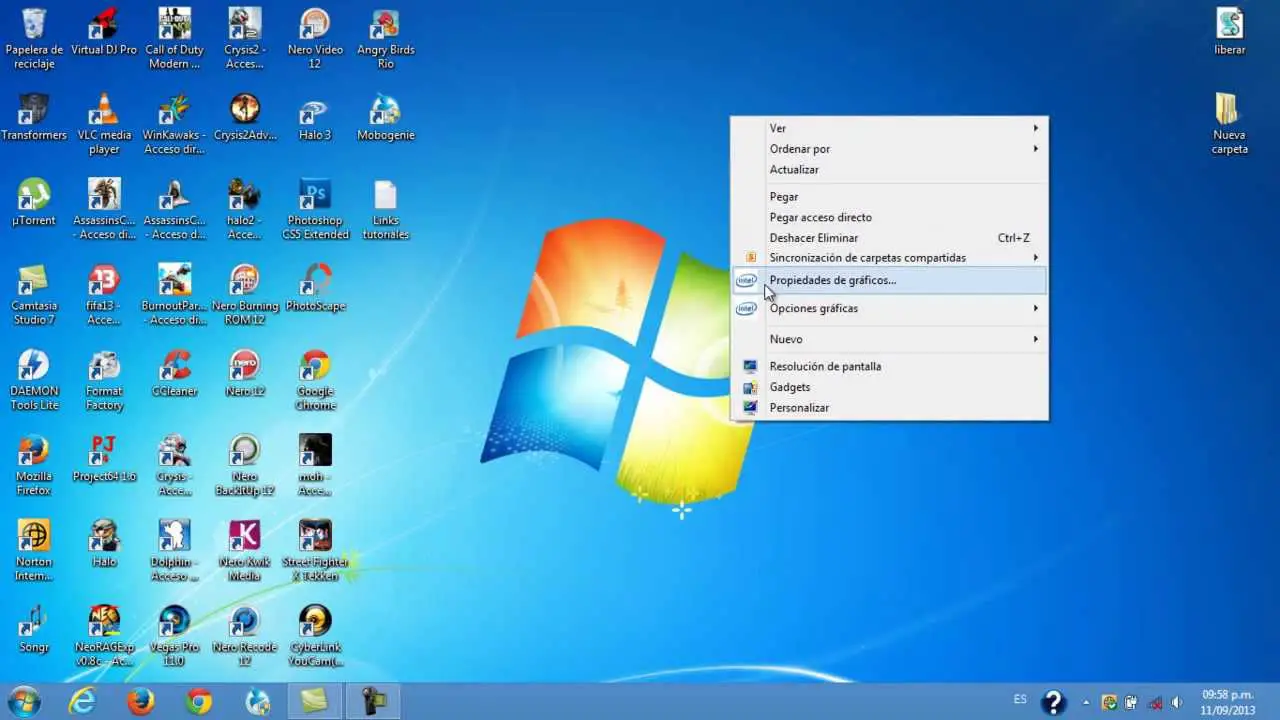Select the Vegas Pro 11.0 icon
This screenshot has width=1280, height=720.
tap(175, 637)
